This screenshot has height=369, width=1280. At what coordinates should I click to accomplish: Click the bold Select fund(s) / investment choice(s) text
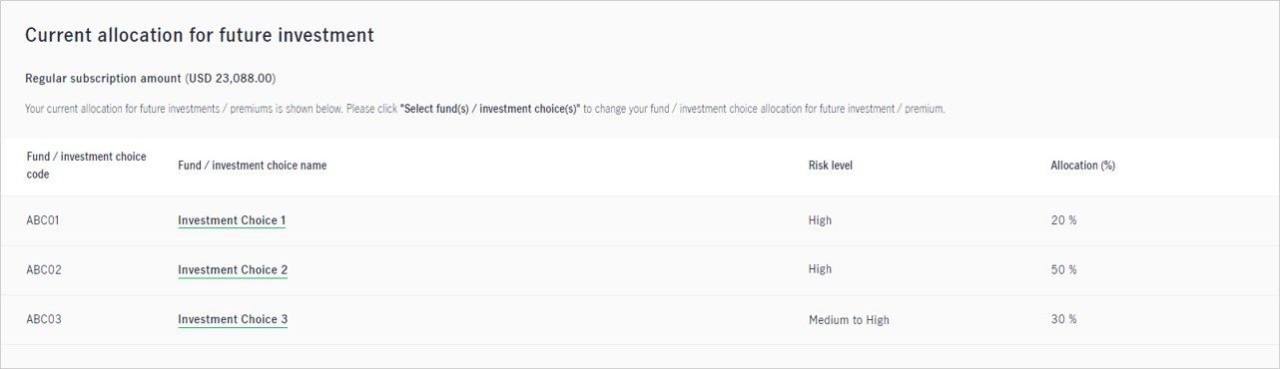point(490,108)
